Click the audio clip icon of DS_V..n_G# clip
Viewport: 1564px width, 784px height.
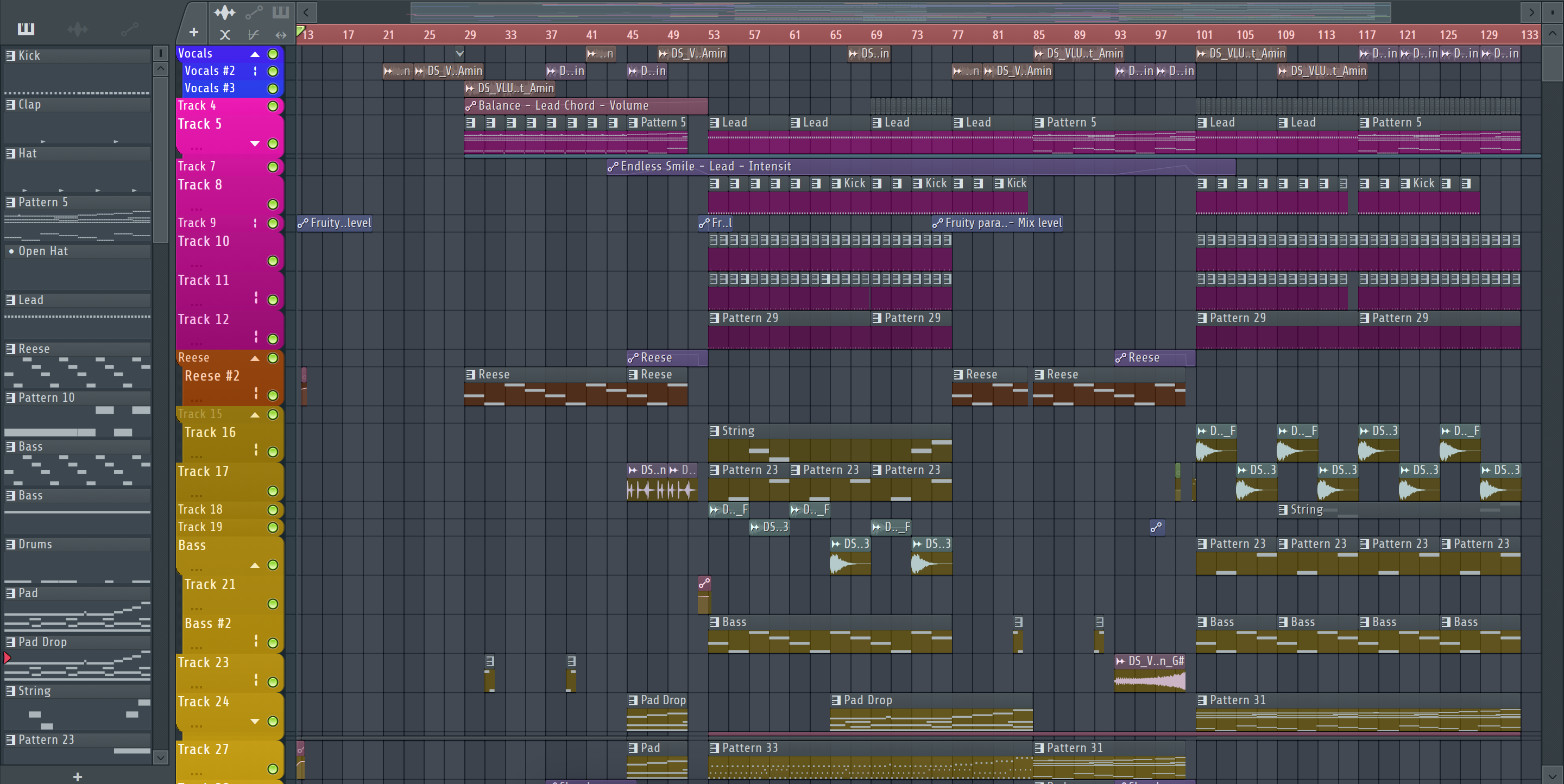click(x=1120, y=661)
